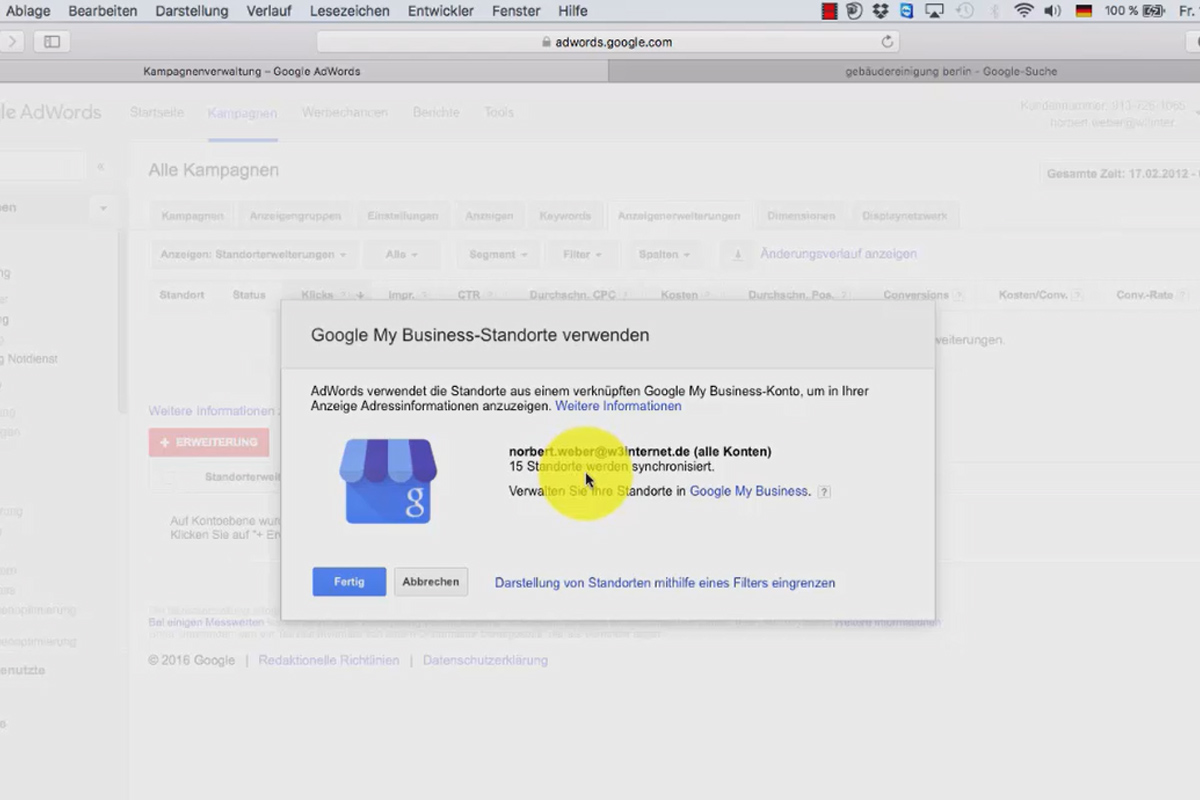Screen dimensions: 1200x800
Task: Open Berichte in AdWords navigation
Action: [x=436, y=112]
